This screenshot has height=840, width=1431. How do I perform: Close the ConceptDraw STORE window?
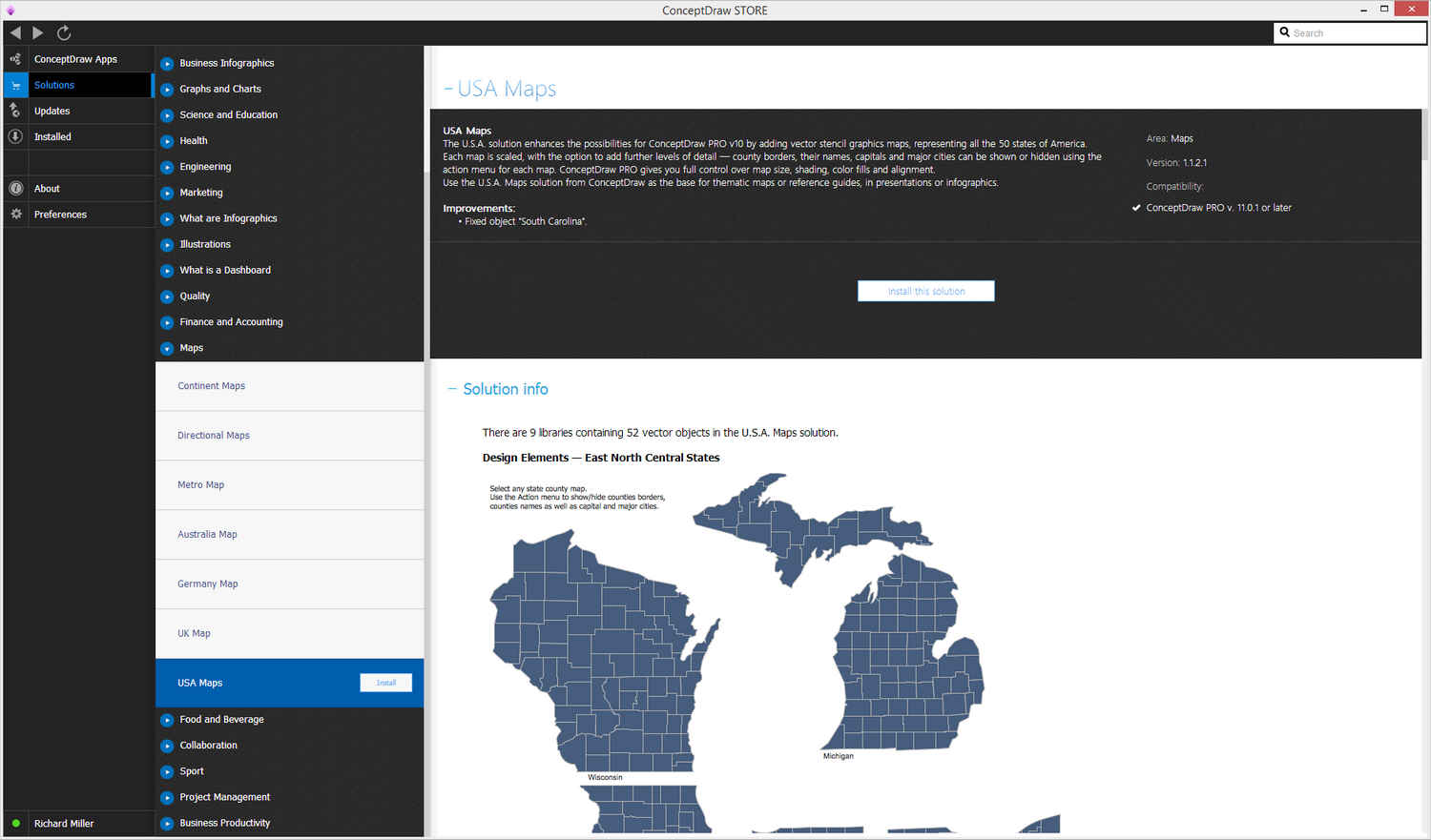1411,9
